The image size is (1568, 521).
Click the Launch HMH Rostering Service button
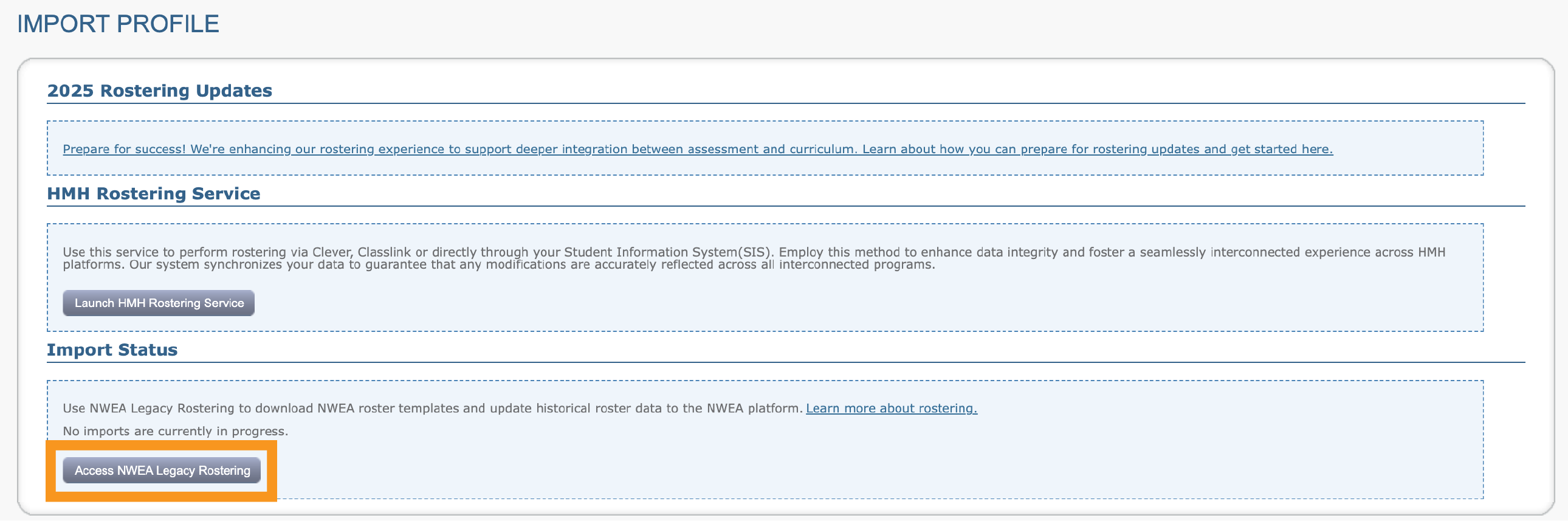(x=158, y=303)
